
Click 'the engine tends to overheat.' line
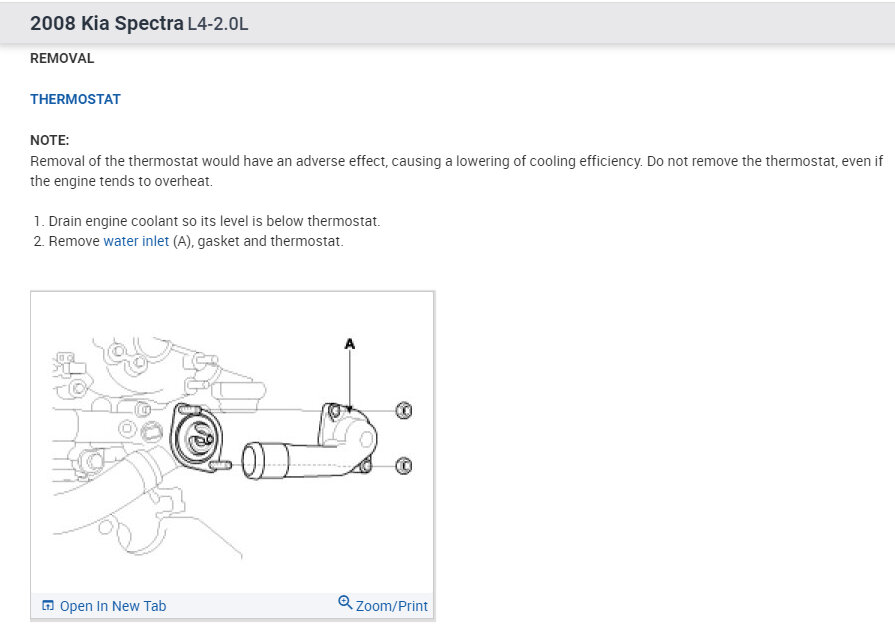pyautogui.click(x=121, y=181)
